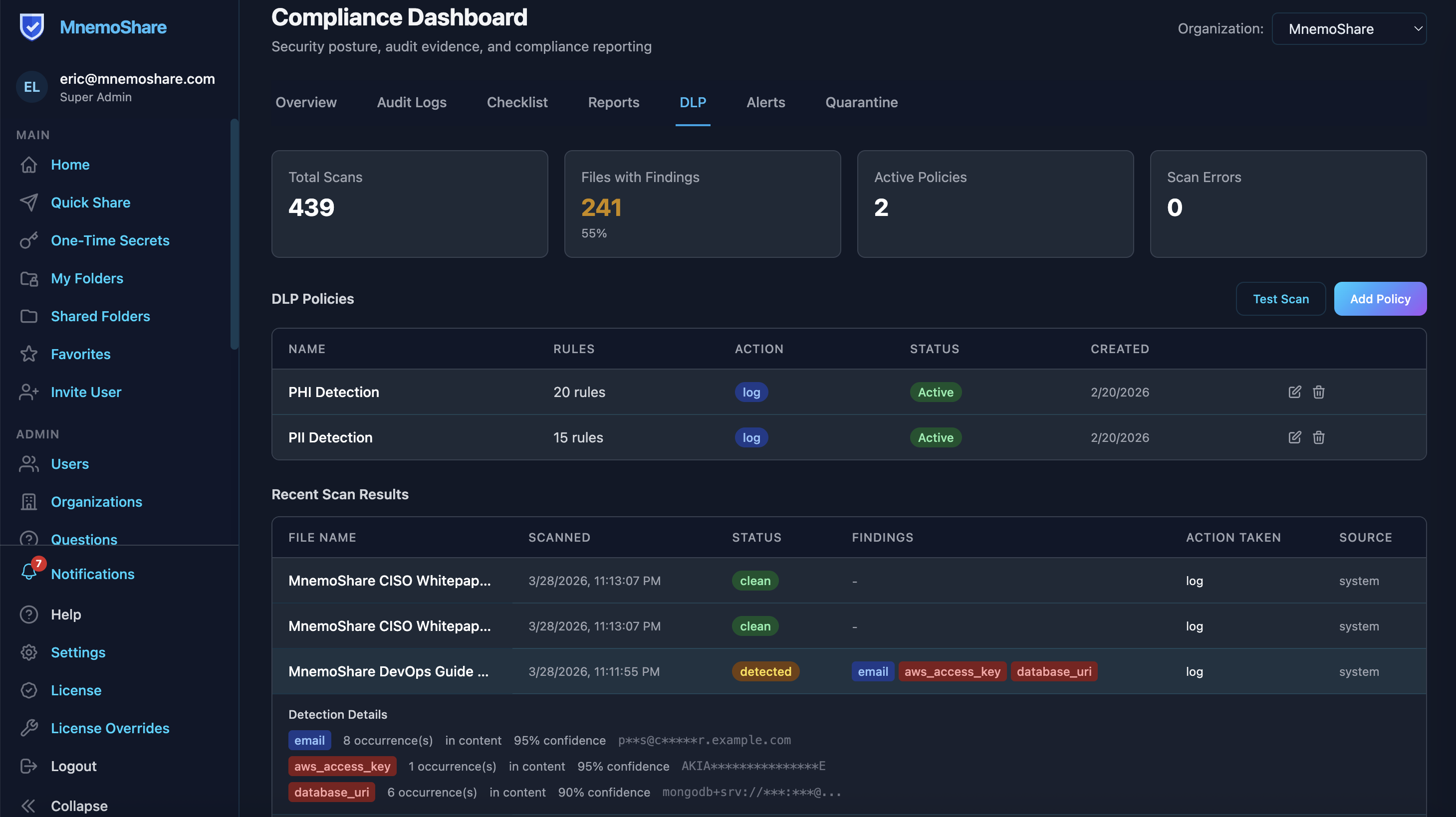Viewport: 1456px width, 817px height.
Task: Edit the PII Detection policy
Action: point(1294,437)
